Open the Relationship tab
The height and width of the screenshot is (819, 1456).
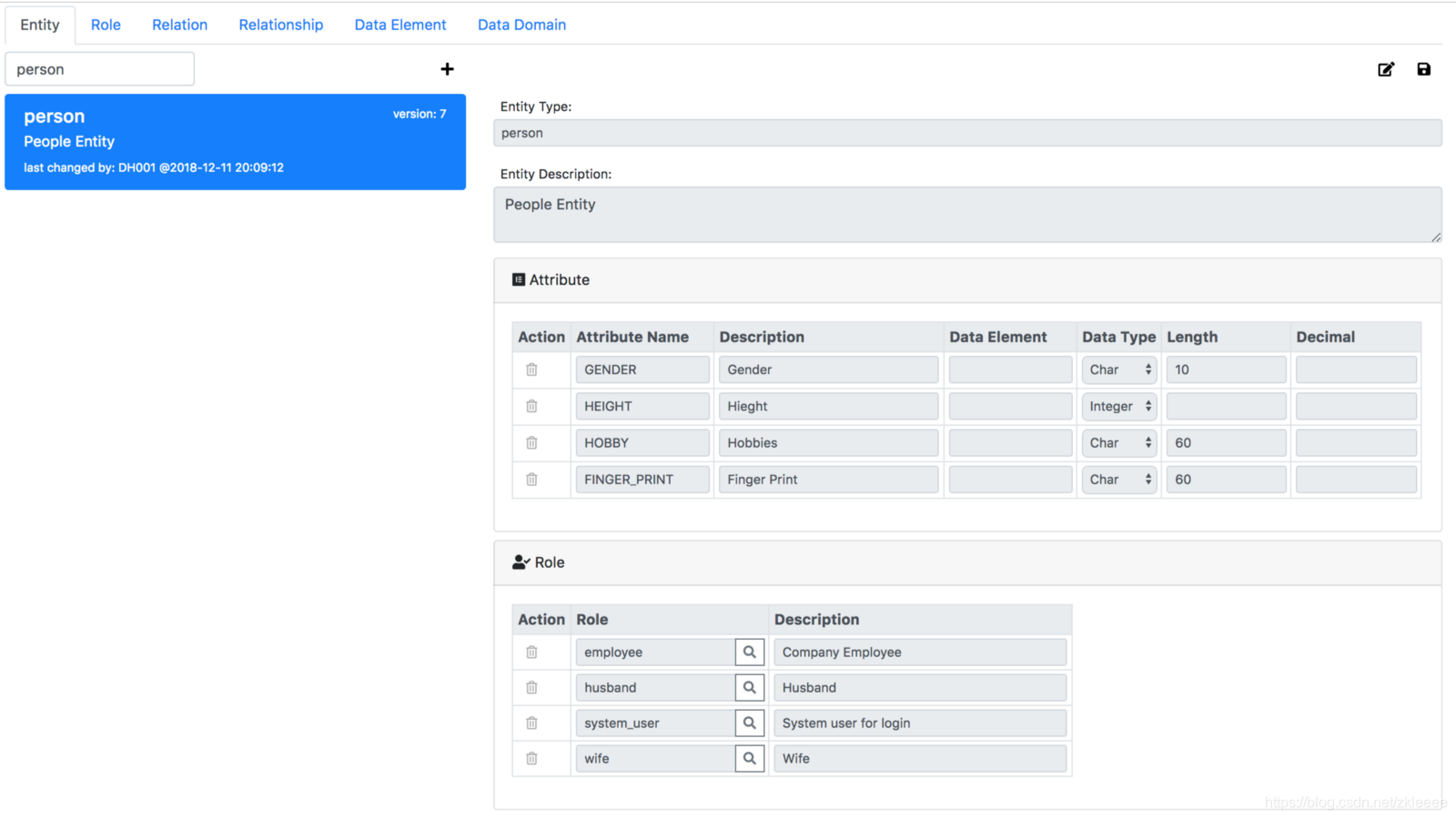click(x=280, y=25)
